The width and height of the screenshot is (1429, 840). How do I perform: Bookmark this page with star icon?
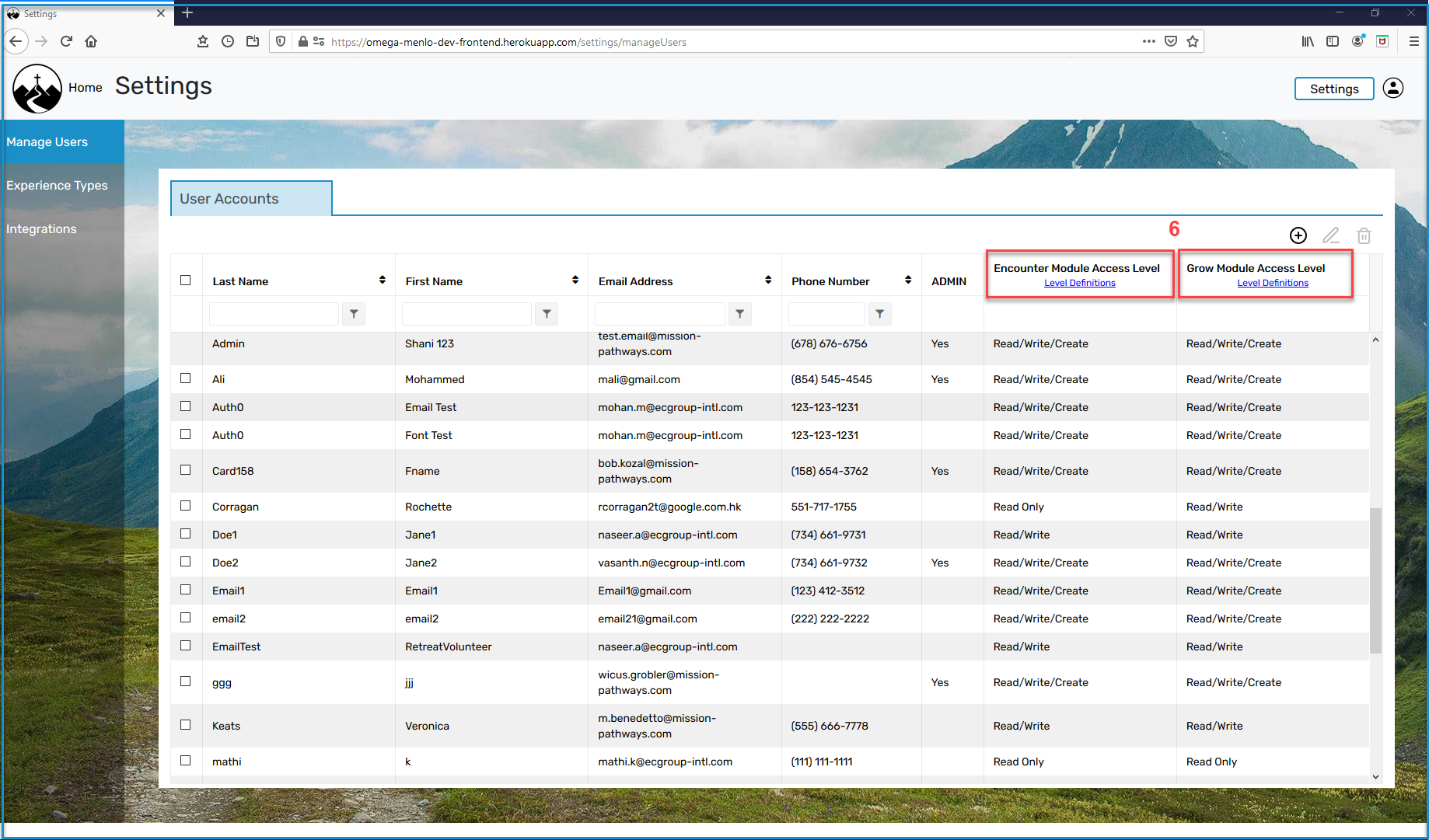[x=1193, y=42]
